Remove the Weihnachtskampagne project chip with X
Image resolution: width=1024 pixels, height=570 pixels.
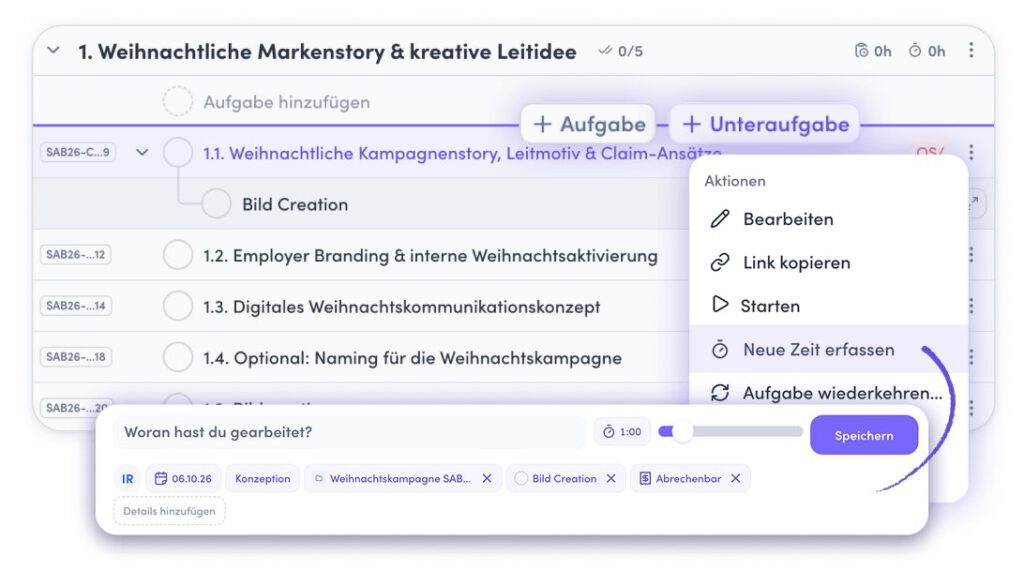point(487,479)
